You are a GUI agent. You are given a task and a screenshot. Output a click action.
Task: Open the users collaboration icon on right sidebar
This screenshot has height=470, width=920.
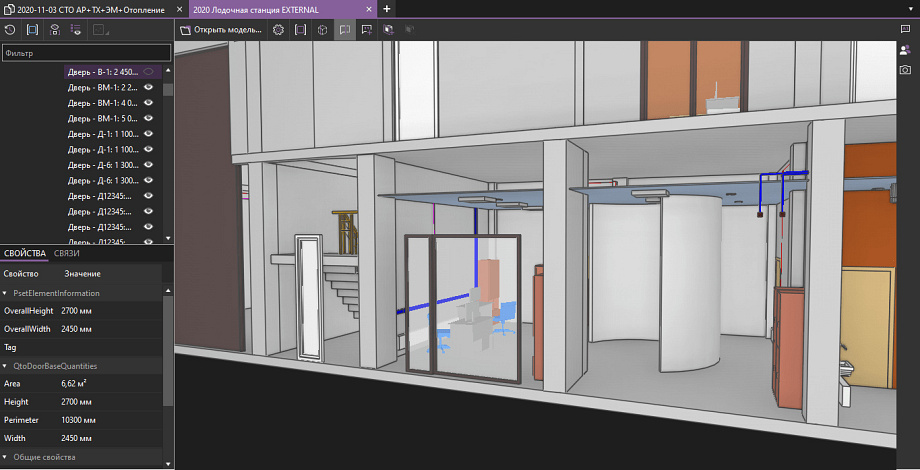coord(905,50)
